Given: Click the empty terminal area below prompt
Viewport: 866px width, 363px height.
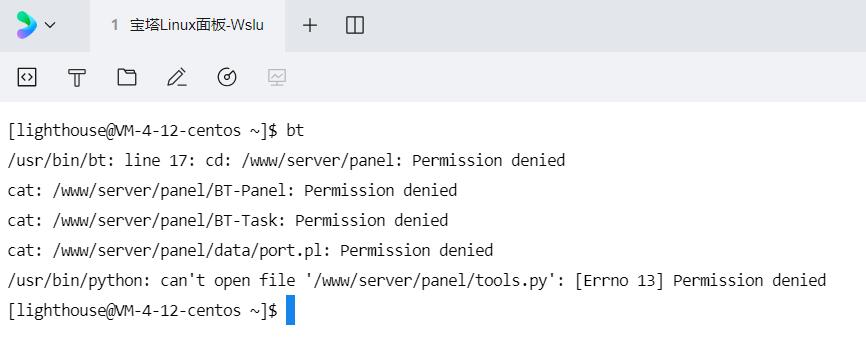Looking at the screenshot, I should coord(433,344).
